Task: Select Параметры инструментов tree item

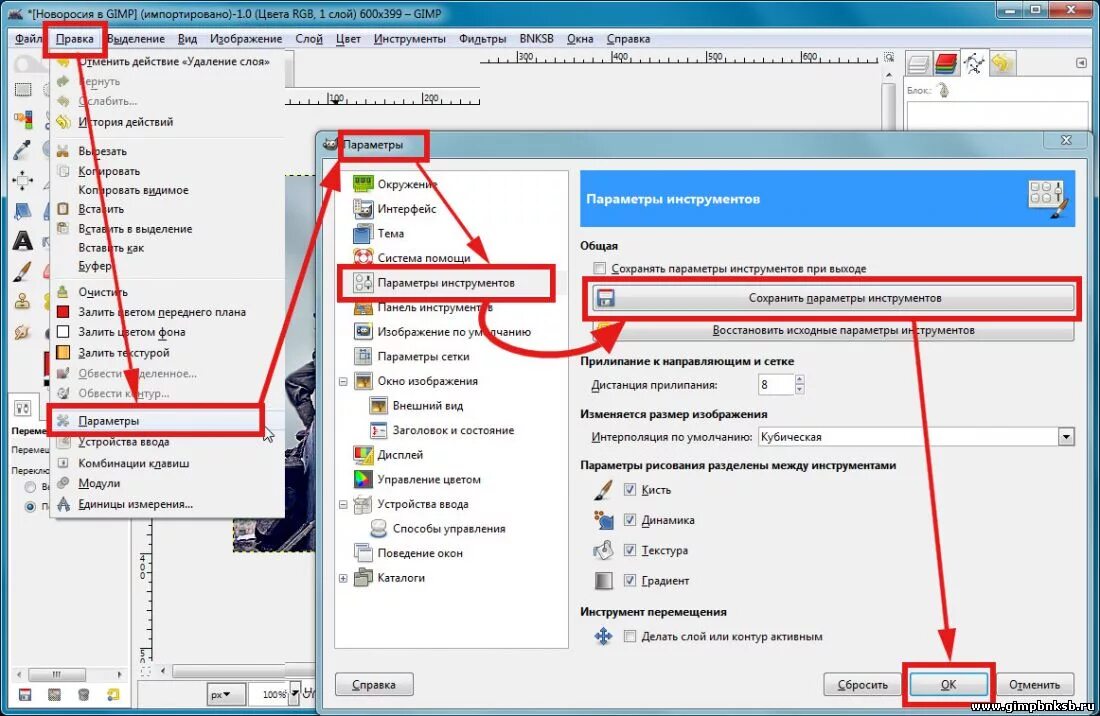Action: click(446, 283)
